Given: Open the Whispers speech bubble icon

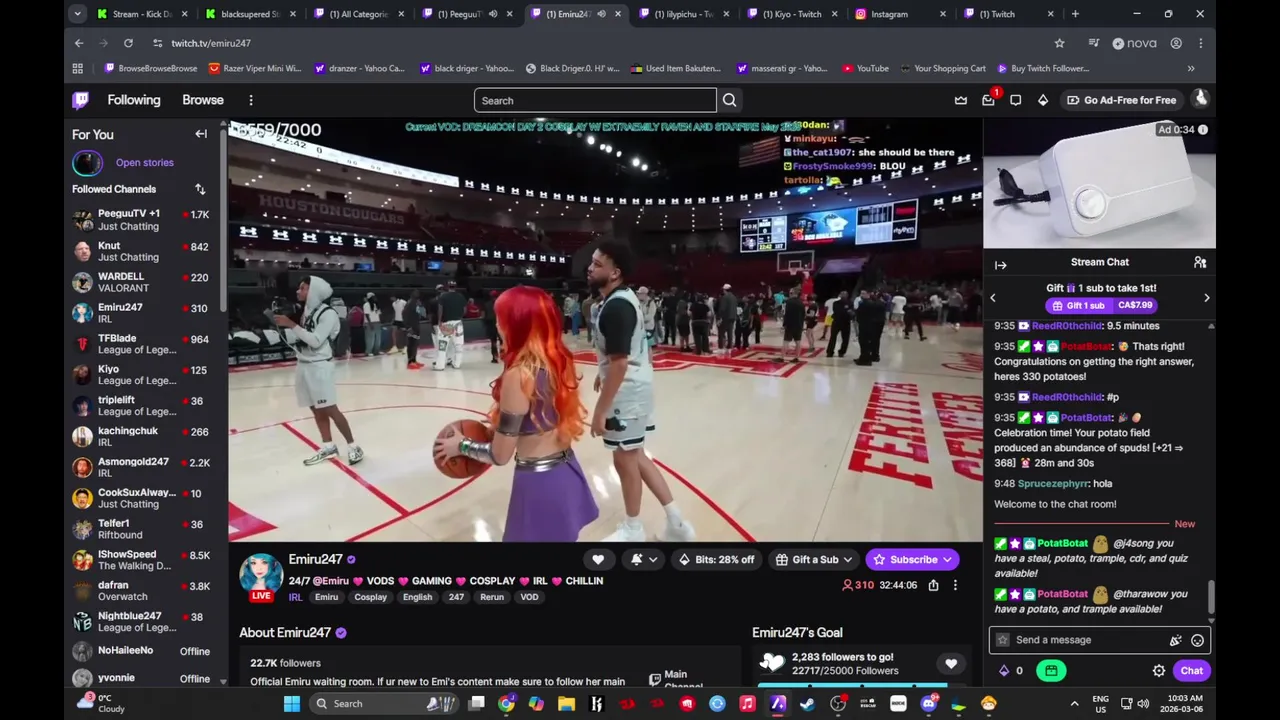Looking at the screenshot, I should (1016, 100).
